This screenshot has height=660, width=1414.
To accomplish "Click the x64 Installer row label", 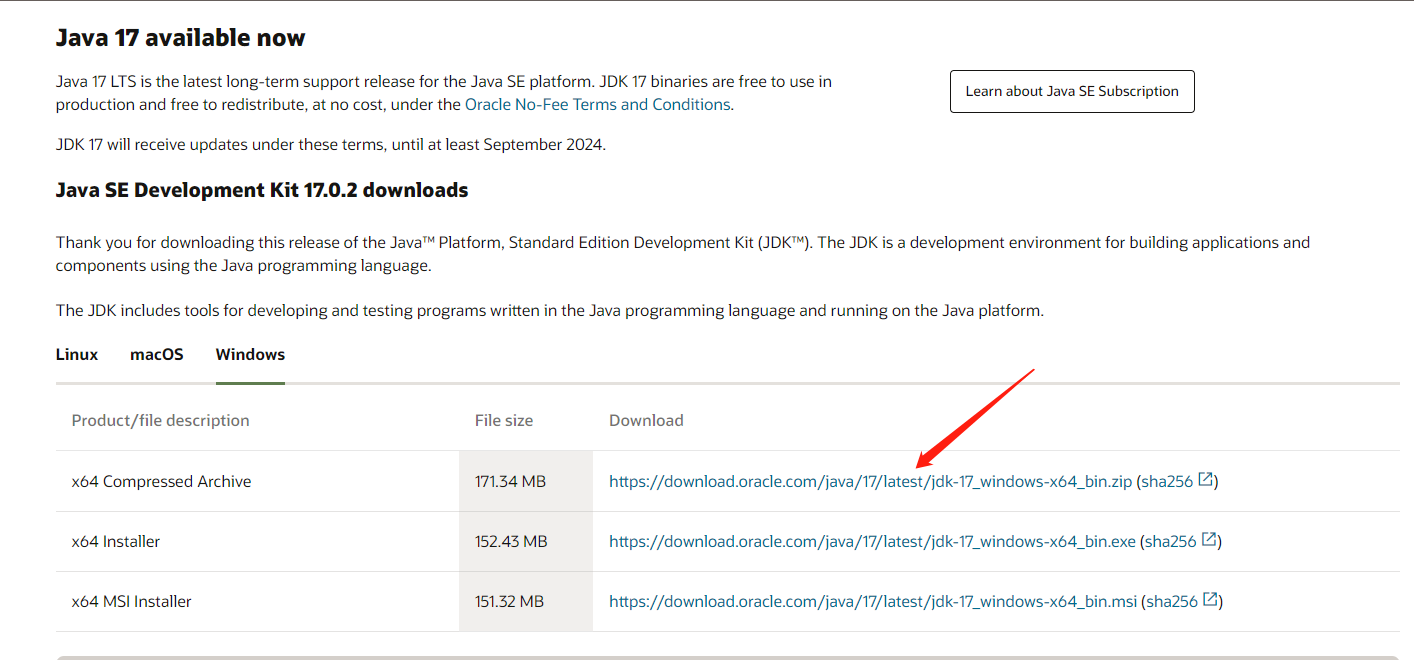I will pos(116,541).
